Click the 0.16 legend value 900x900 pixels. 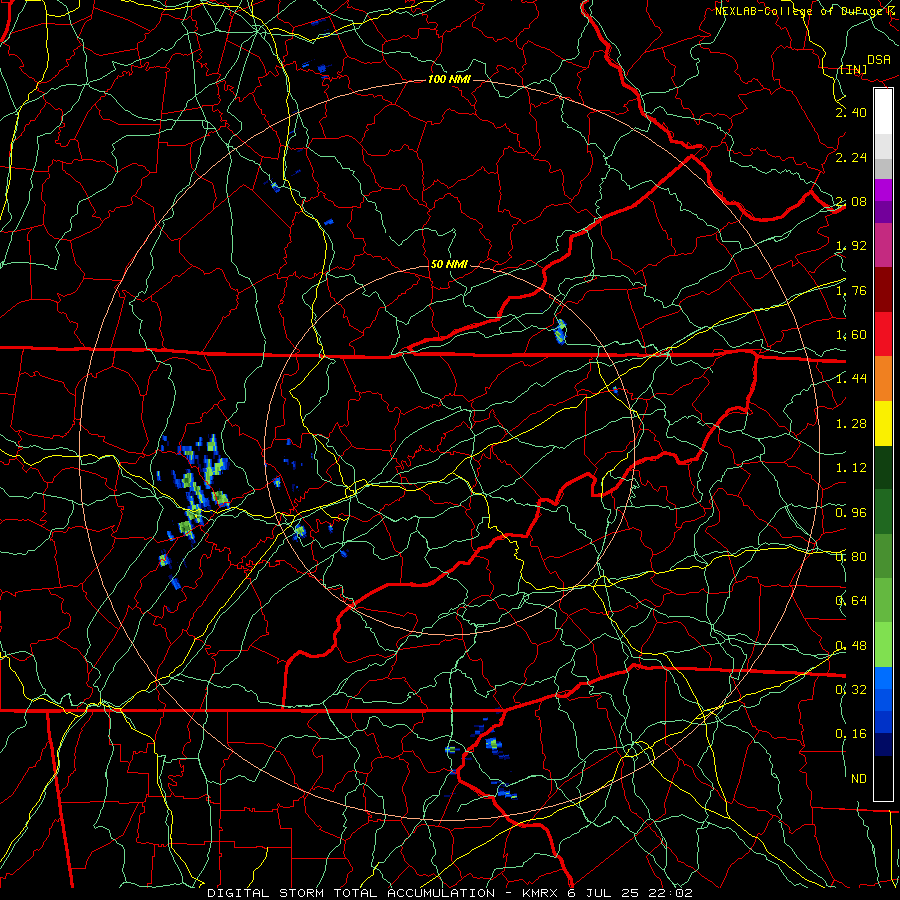point(851,734)
